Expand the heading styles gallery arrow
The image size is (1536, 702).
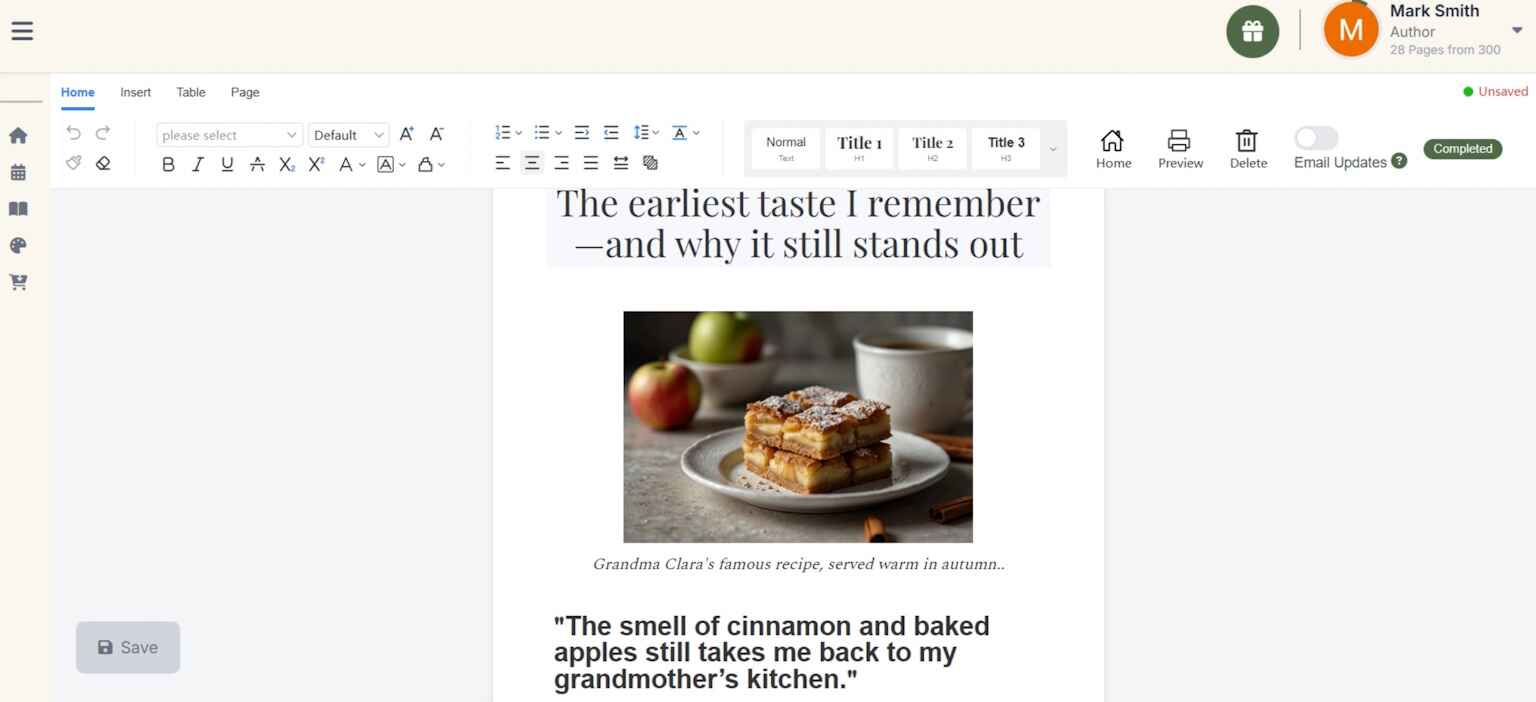[1053, 149]
